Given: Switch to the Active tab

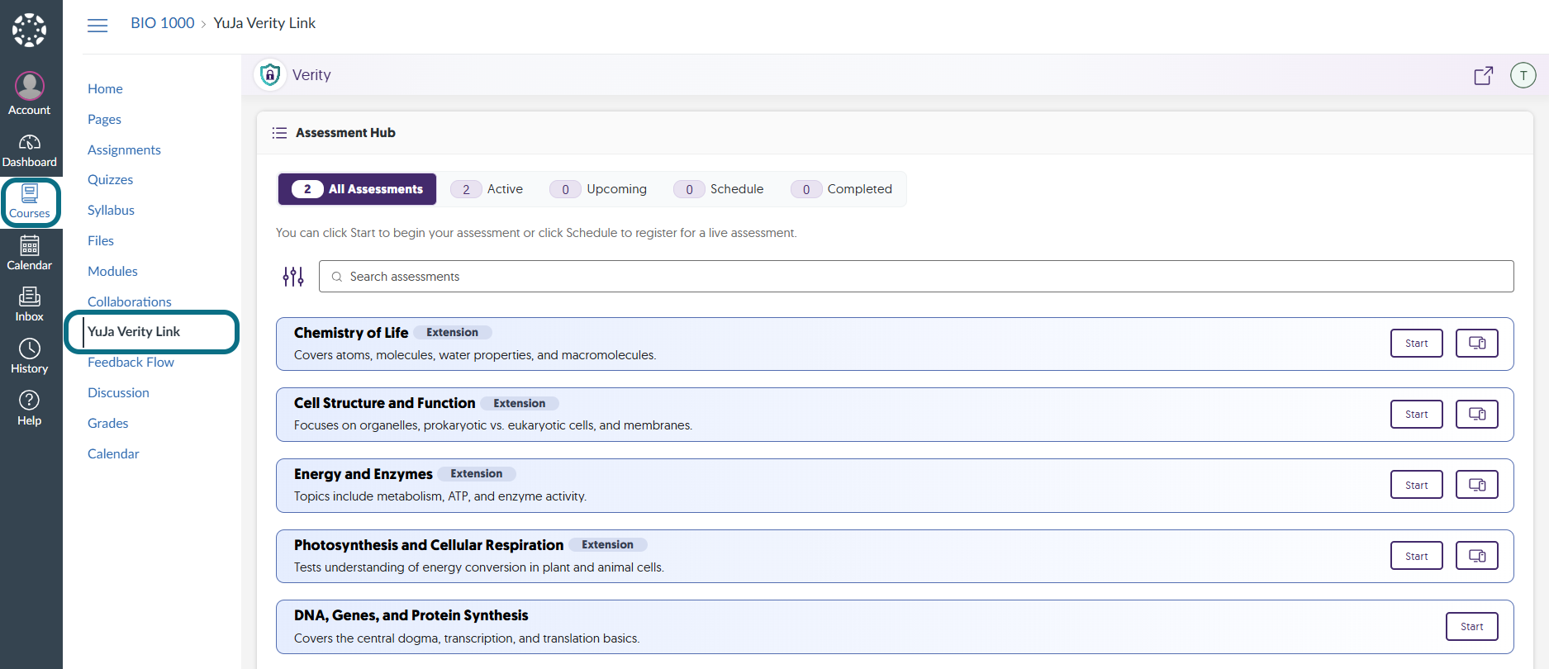Looking at the screenshot, I should pyautogui.click(x=487, y=189).
